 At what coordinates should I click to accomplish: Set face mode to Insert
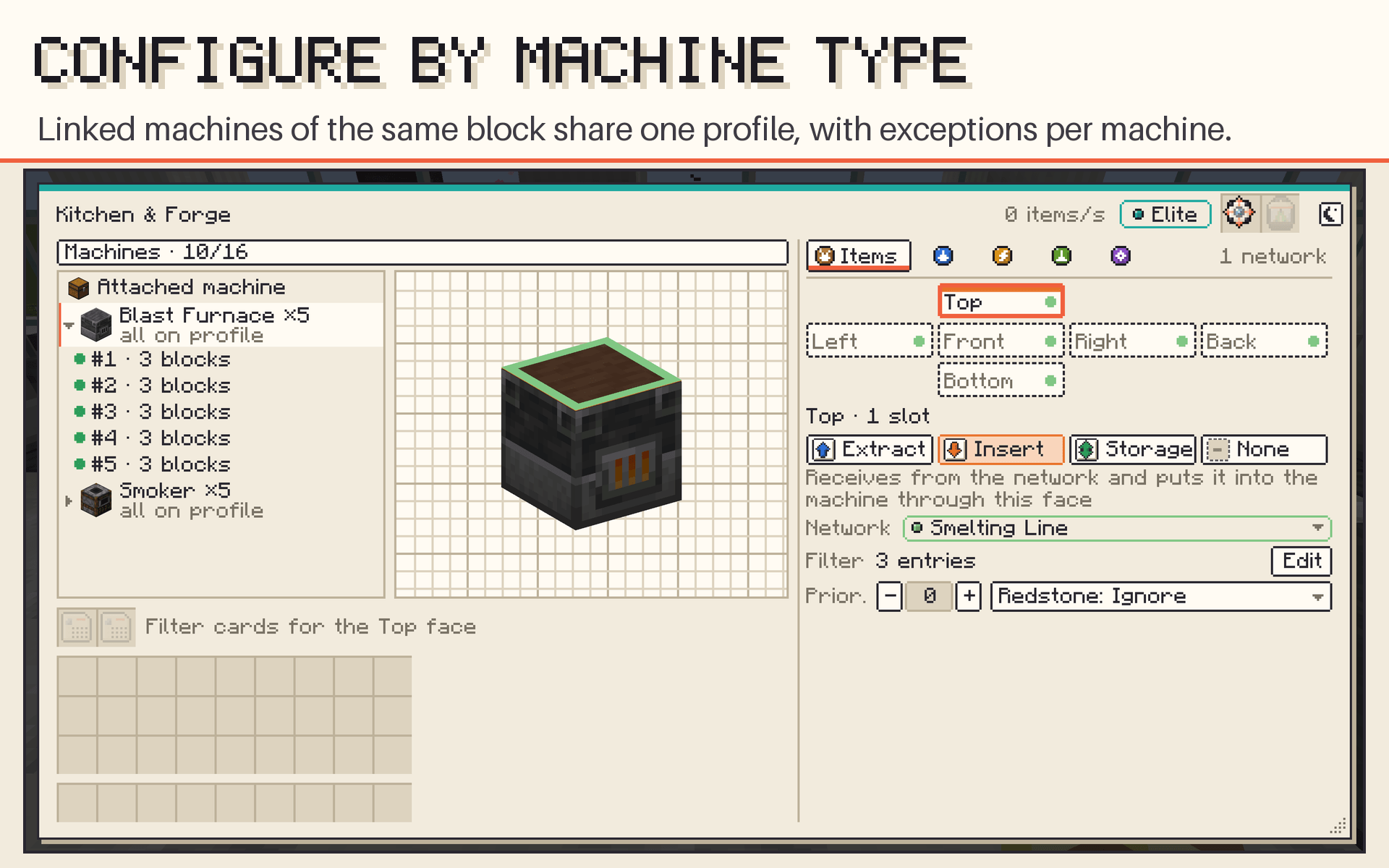point(1001,449)
